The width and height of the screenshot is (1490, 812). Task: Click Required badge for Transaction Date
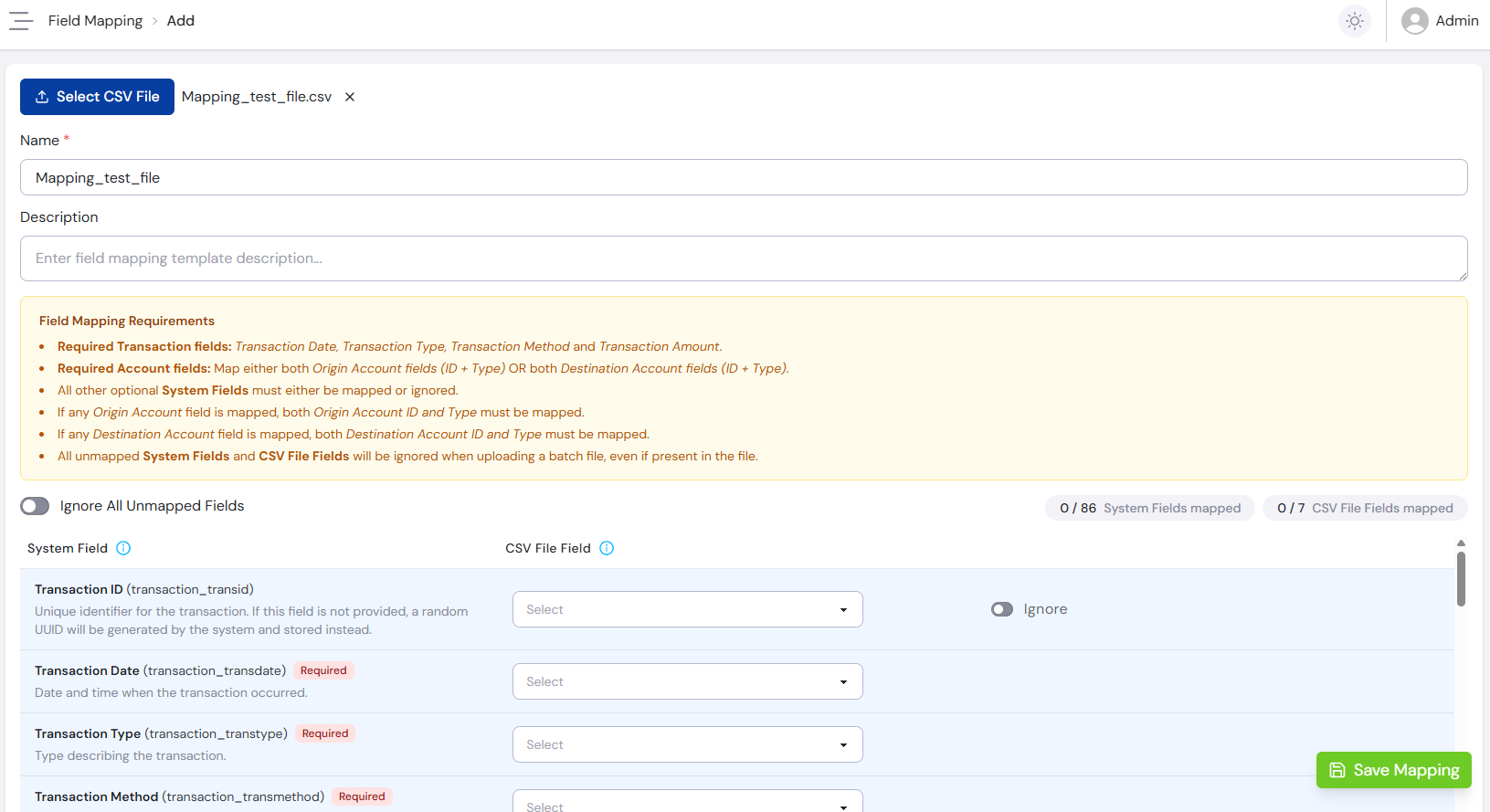click(x=323, y=670)
